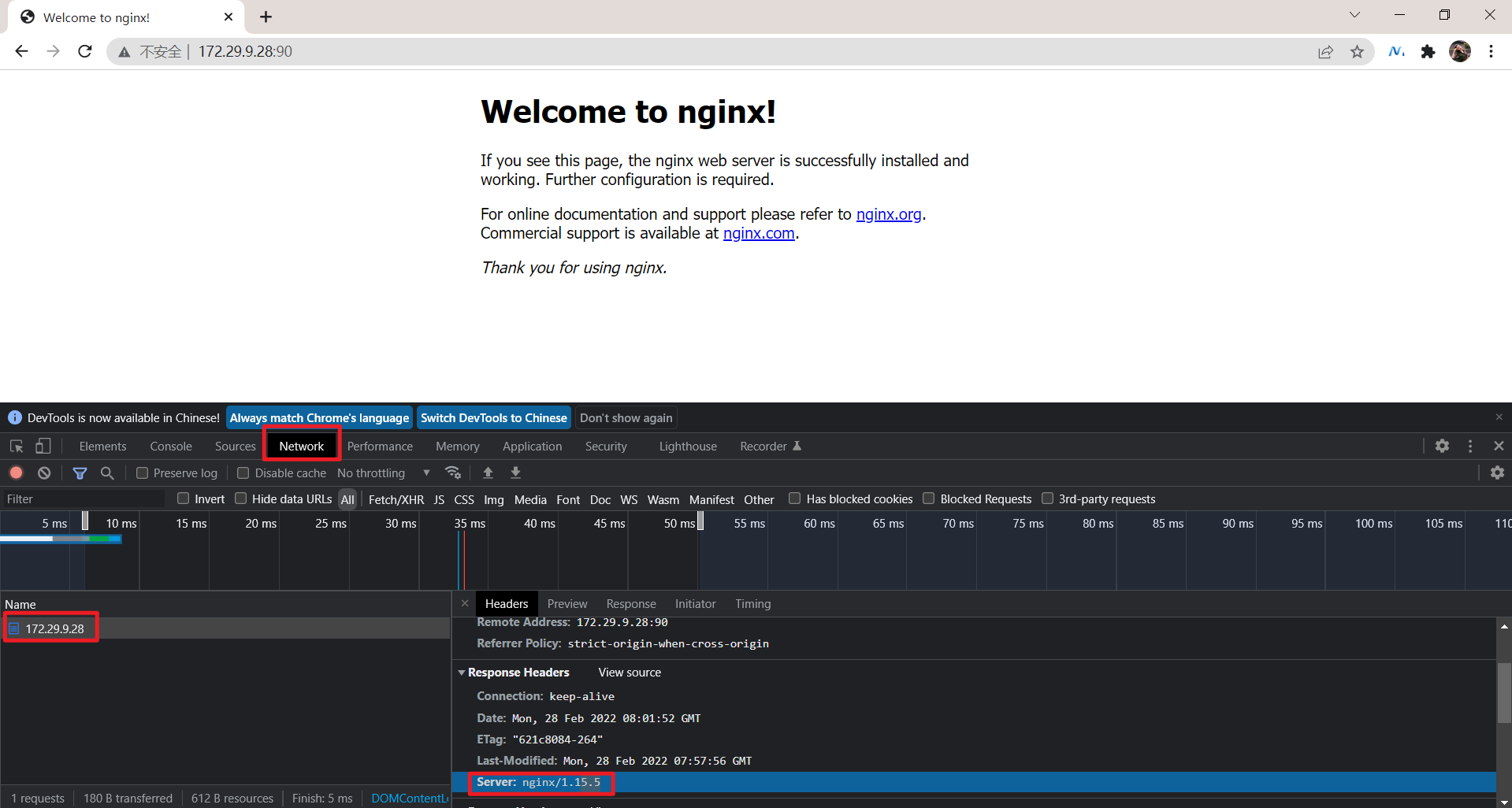Image resolution: width=1512 pixels, height=808 pixels.
Task: Toggle the device toolbar icon
Action: [x=43, y=447]
